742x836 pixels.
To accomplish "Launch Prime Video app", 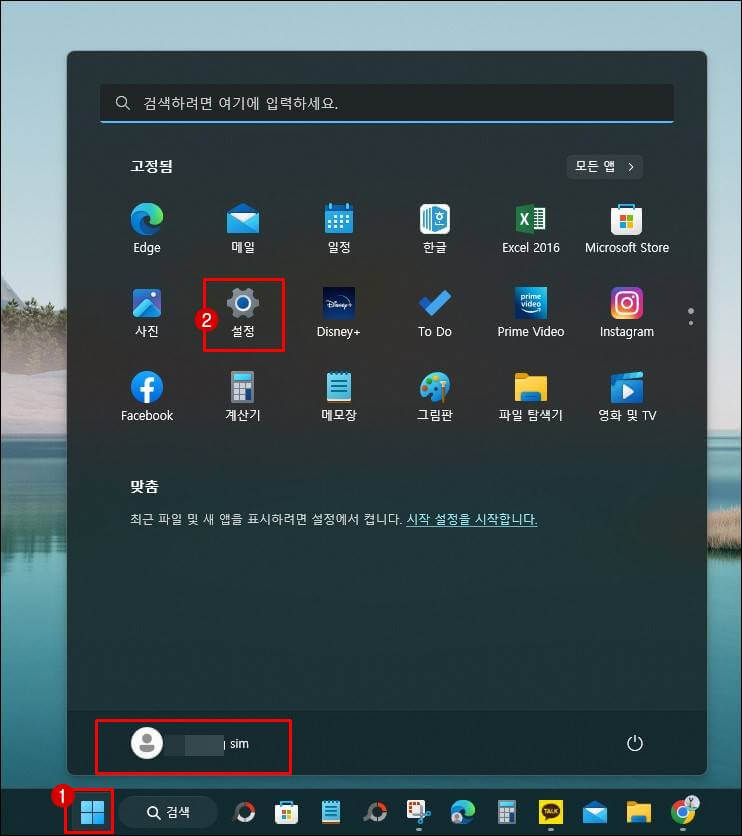I will pos(530,312).
